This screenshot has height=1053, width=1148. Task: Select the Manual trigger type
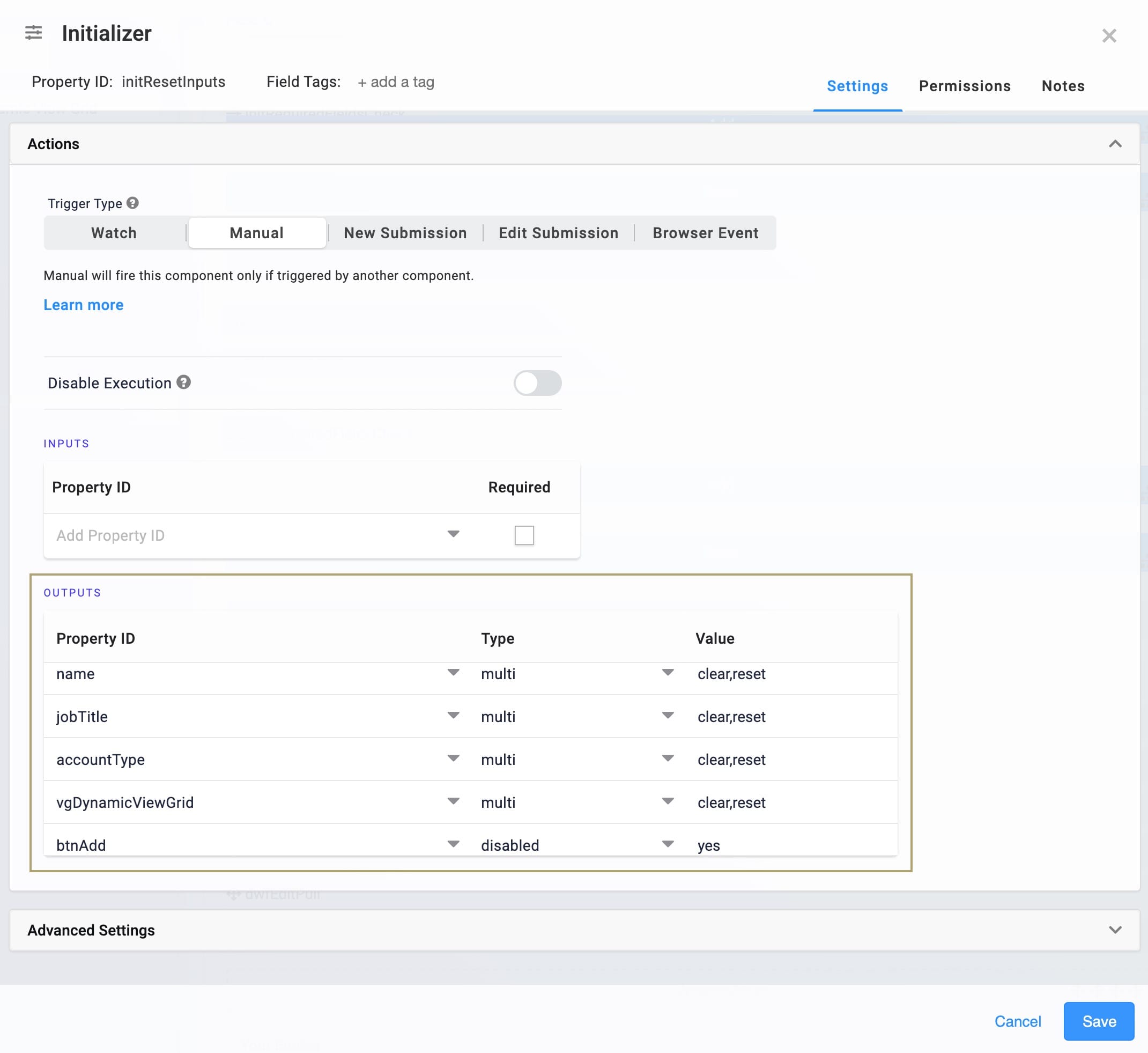tap(257, 232)
